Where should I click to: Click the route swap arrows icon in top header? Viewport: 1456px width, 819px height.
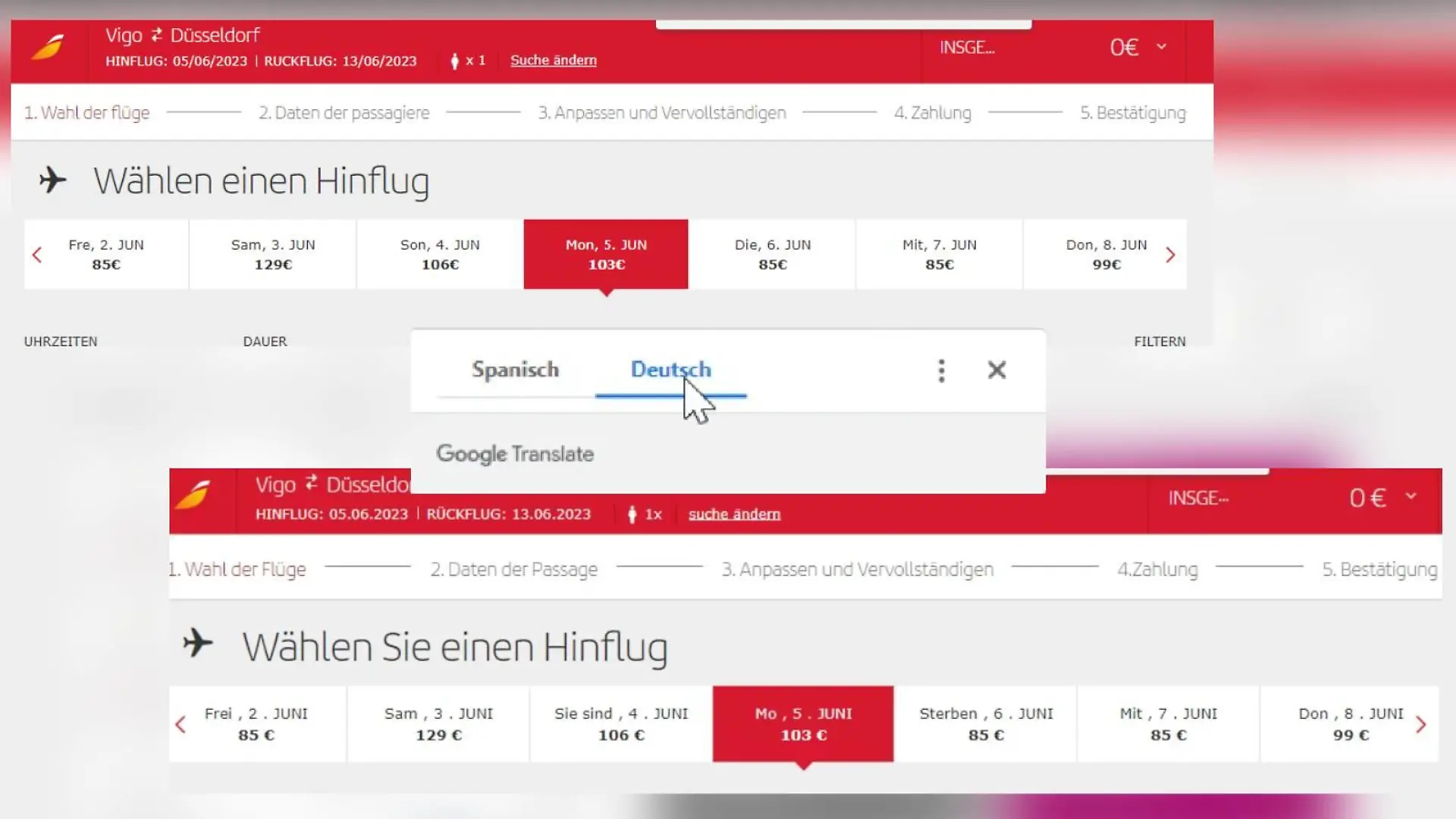tap(156, 34)
